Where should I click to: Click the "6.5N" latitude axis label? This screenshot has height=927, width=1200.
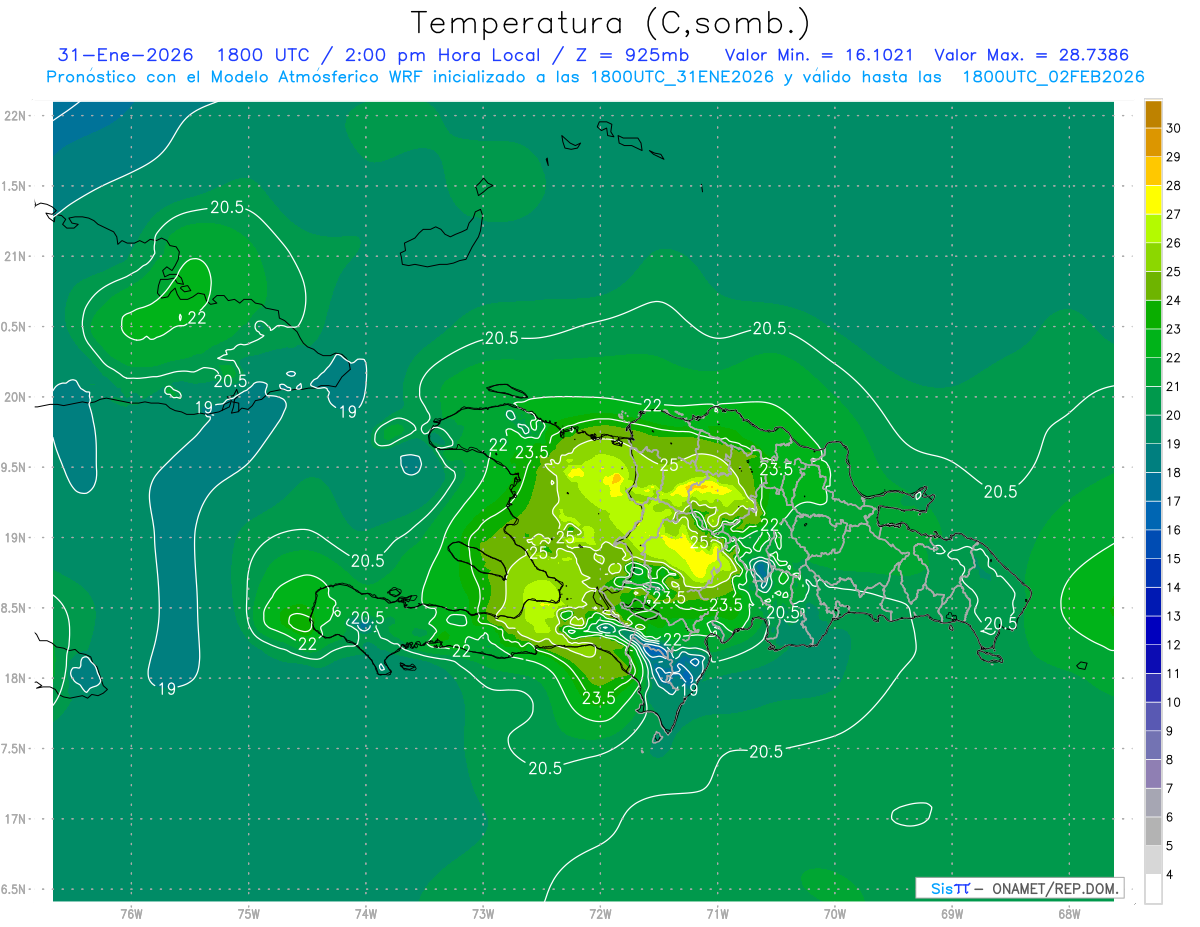(x=16, y=889)
